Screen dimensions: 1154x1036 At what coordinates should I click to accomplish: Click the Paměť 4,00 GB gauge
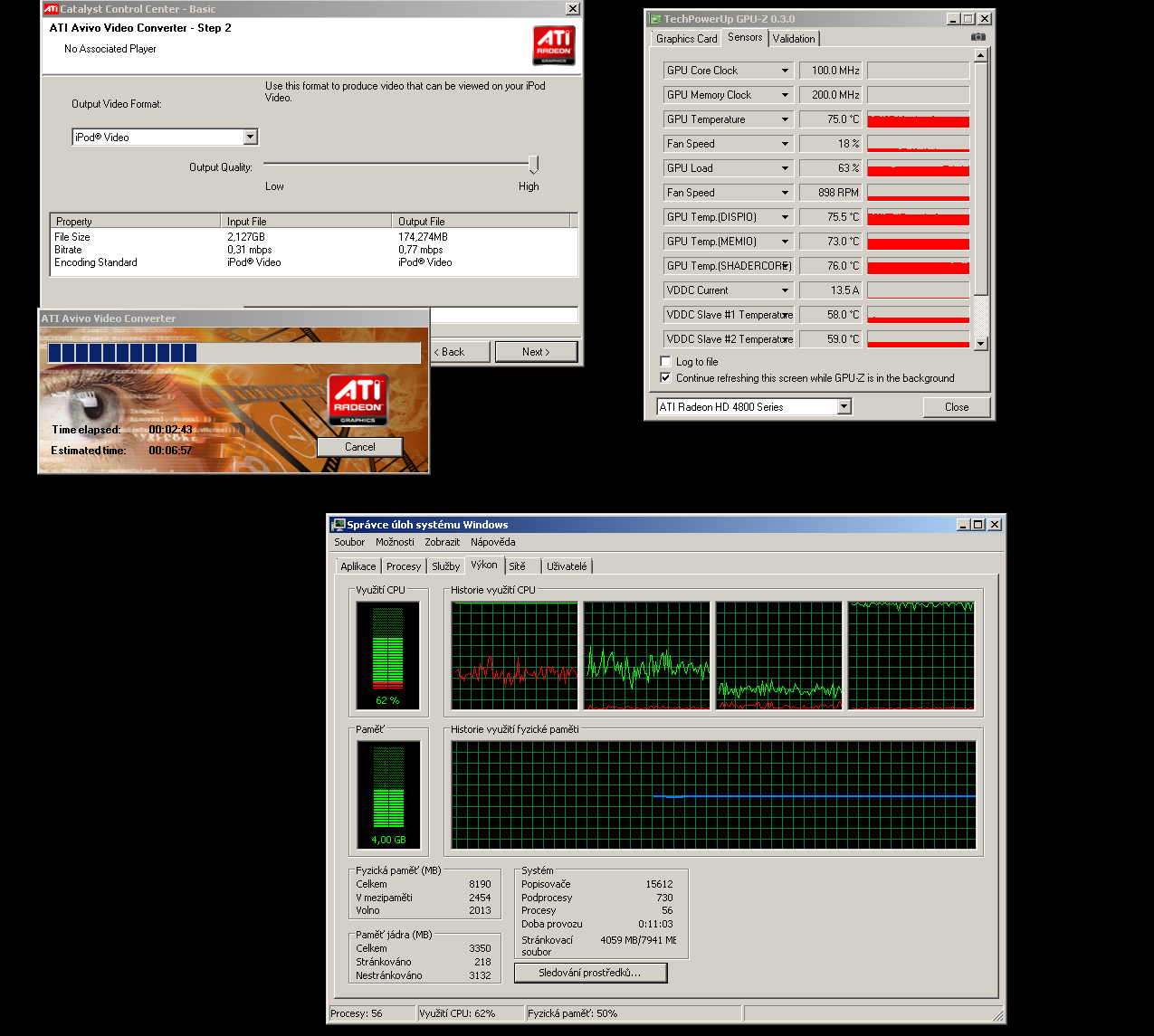point(388,794)
